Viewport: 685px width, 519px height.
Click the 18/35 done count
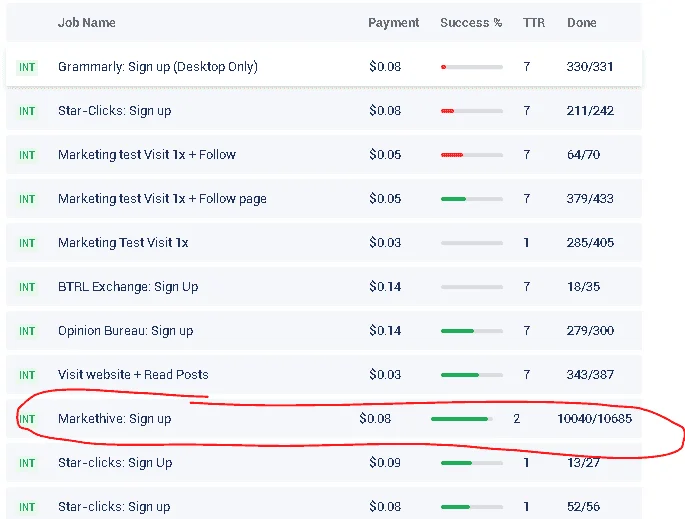(x=583, y=287)
